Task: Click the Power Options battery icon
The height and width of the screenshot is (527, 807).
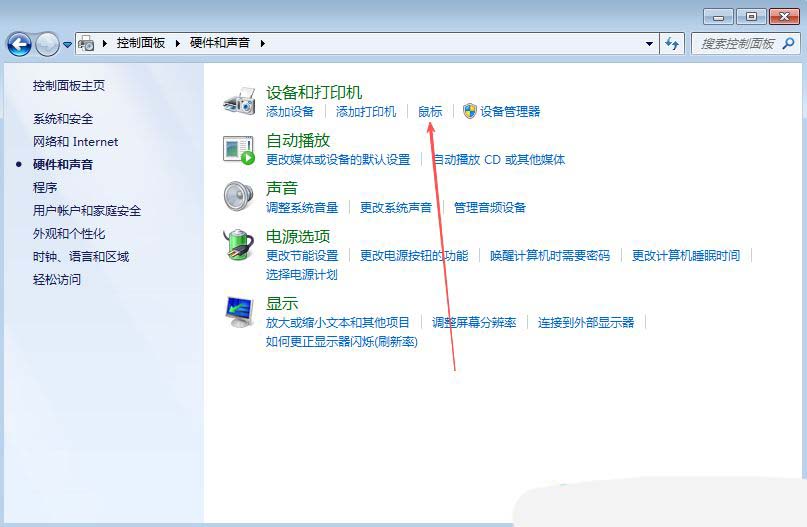Action: click(239, 245)
